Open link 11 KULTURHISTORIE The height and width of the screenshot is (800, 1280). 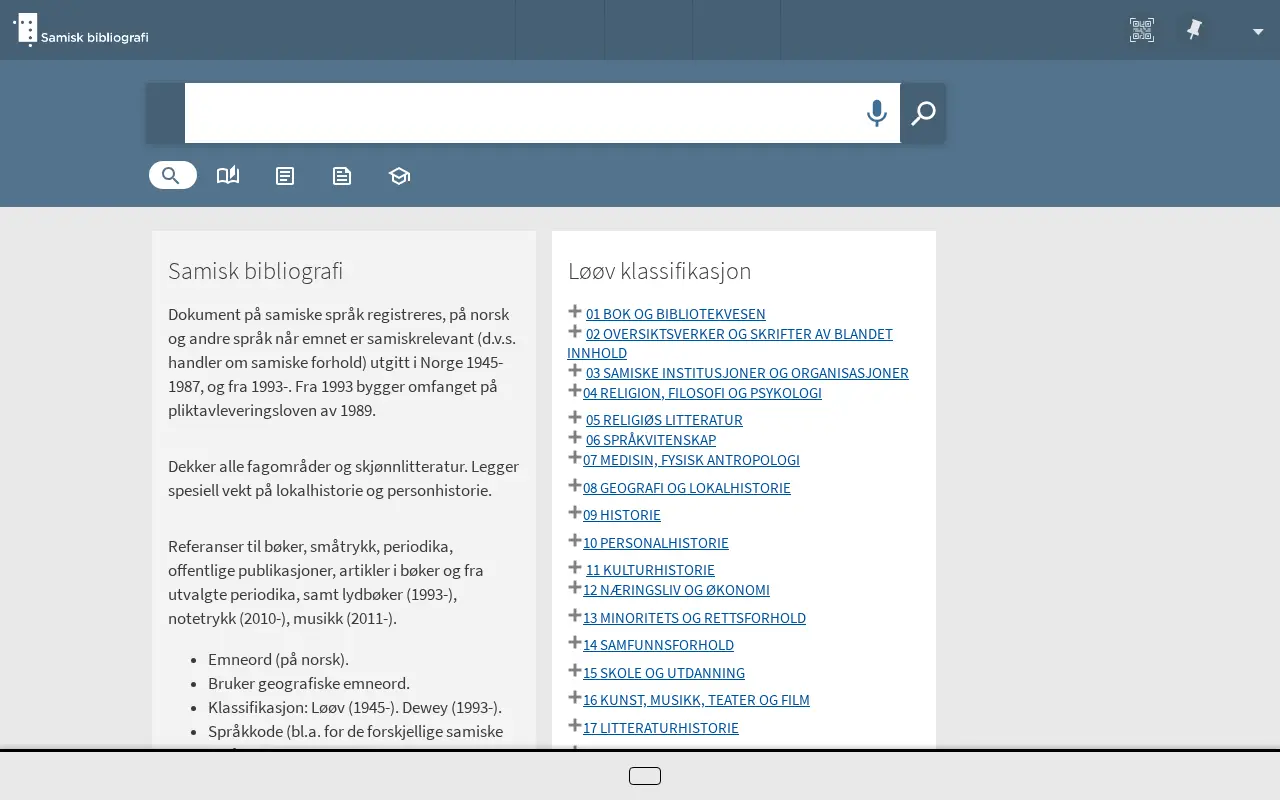pos(650,570)
